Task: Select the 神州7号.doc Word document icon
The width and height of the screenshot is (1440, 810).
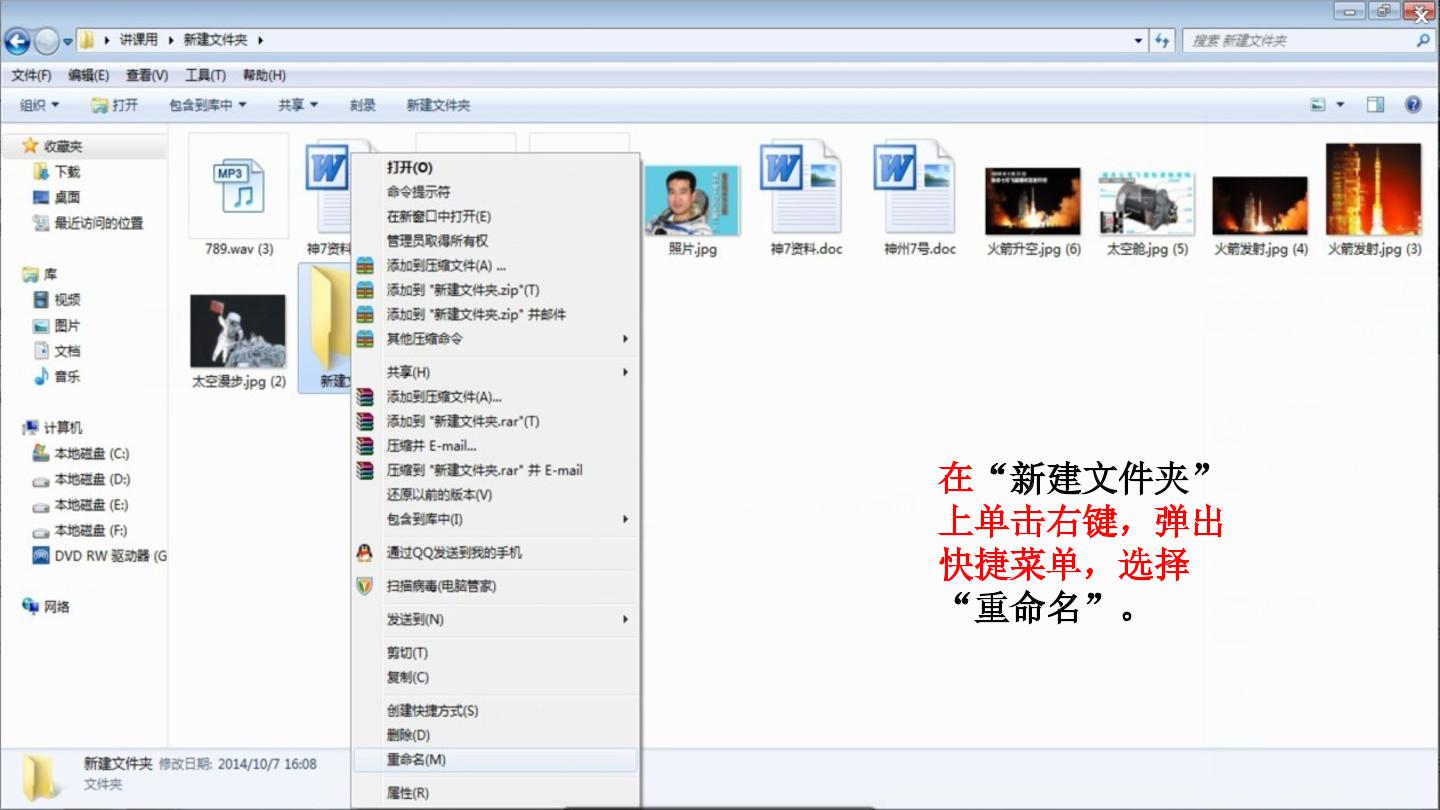Action: [914, 189]
